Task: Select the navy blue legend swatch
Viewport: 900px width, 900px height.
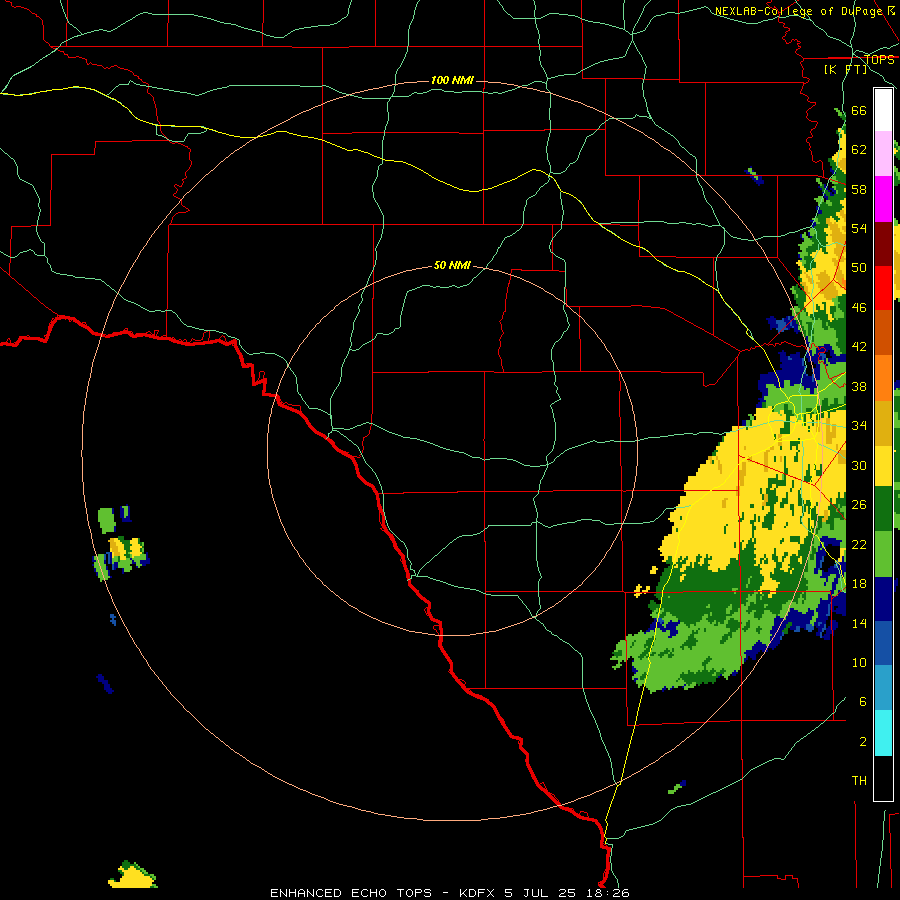Action: (x=883, y=599)
